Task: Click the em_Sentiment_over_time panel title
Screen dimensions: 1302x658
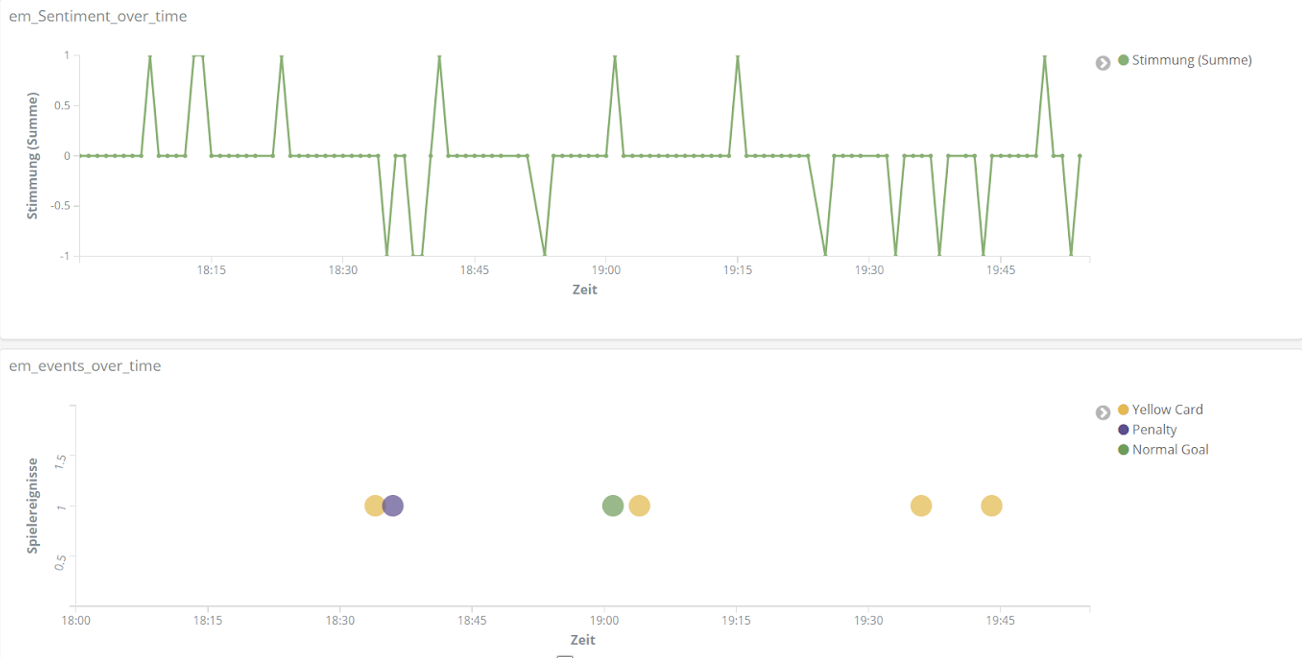Action: click(x=98, y=17)
